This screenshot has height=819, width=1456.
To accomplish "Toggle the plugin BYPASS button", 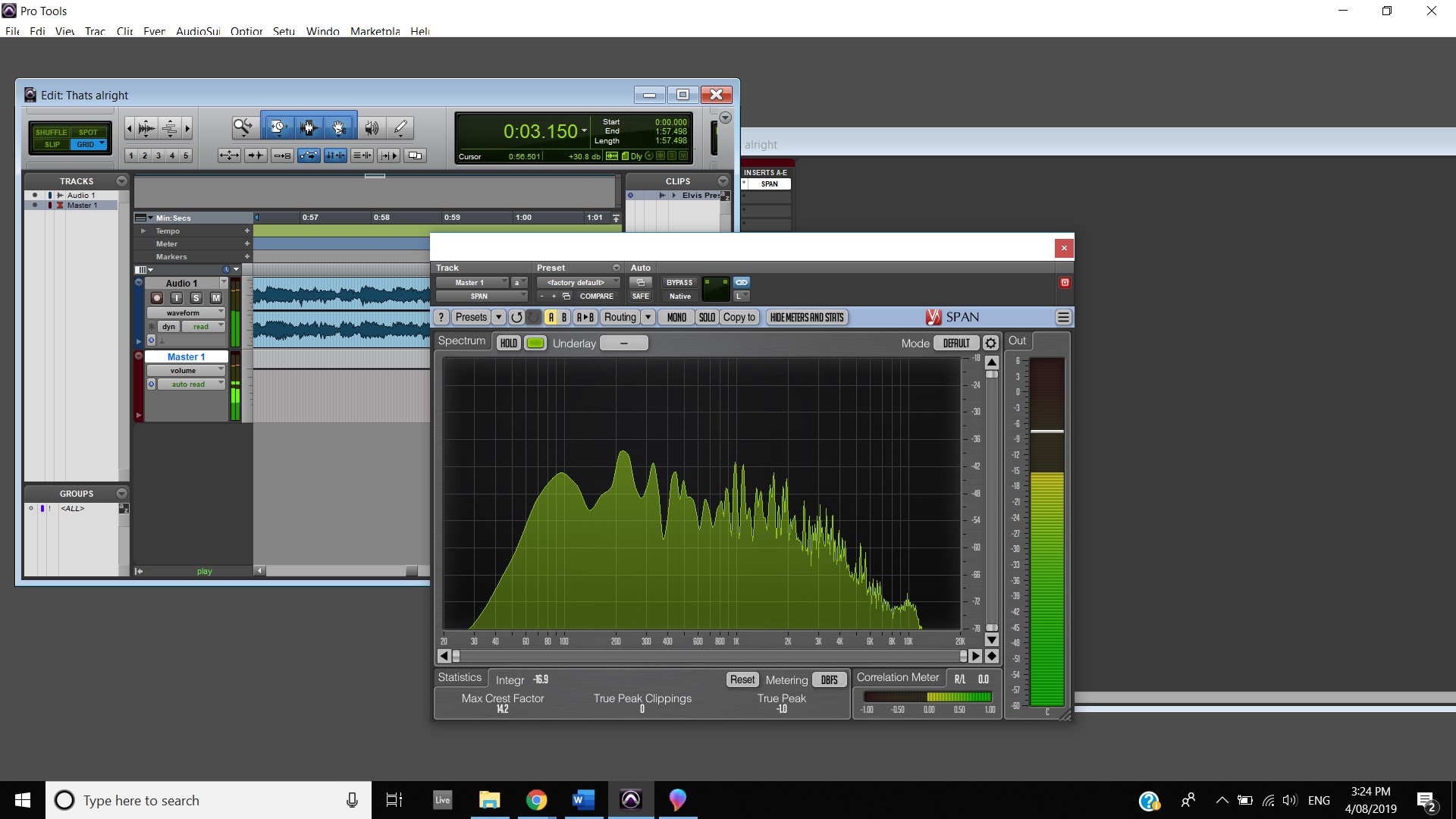I will (x=679, y=282).
